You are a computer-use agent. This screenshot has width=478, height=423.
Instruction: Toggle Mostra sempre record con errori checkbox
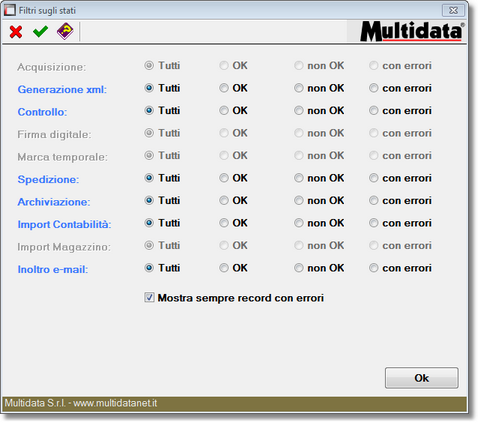149,297
